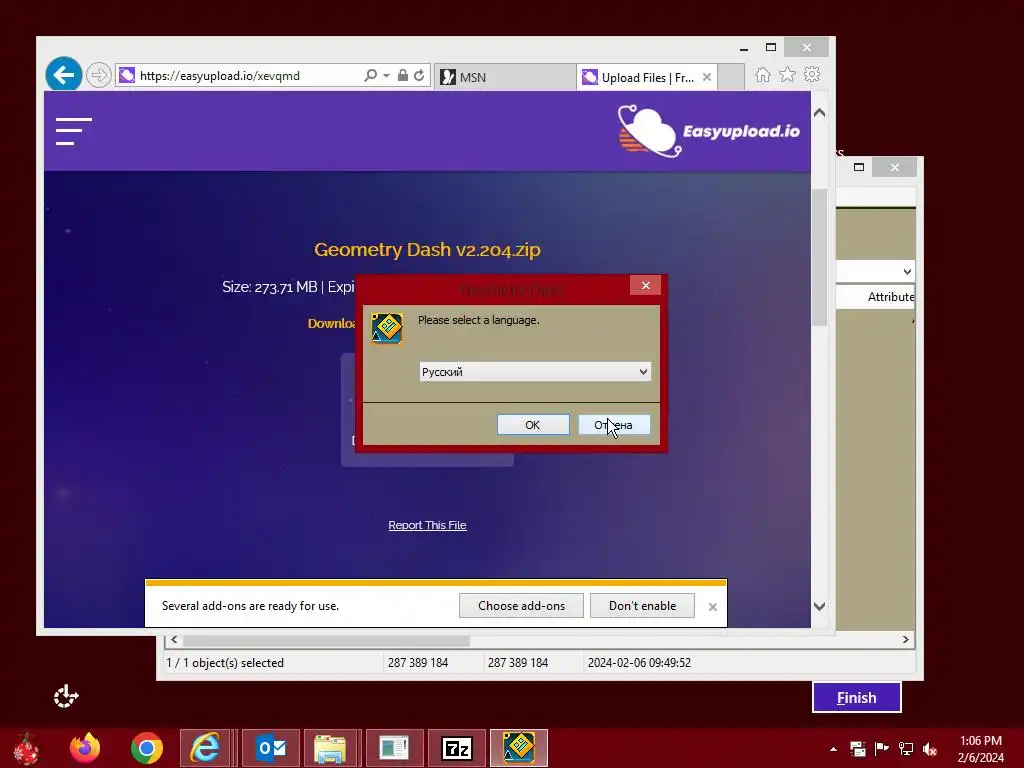
Task: Open Firefox from the taskbar
Action: [86, 748]
